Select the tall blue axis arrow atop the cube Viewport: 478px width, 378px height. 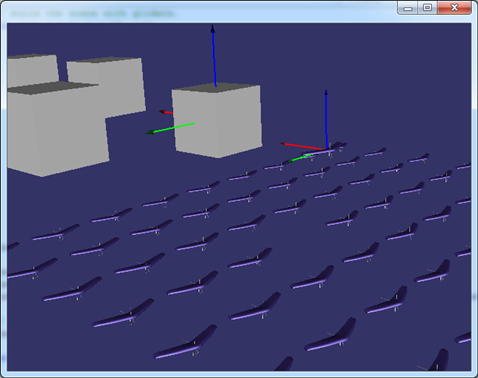[214, 56]
